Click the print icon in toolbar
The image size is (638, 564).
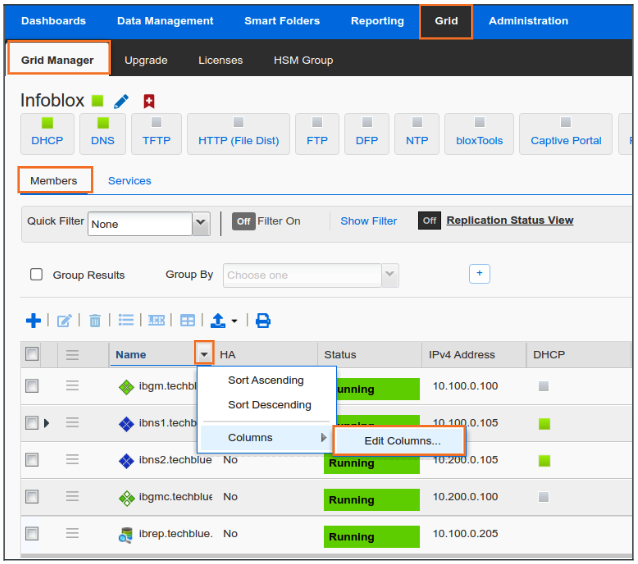[x=263, y=321]
